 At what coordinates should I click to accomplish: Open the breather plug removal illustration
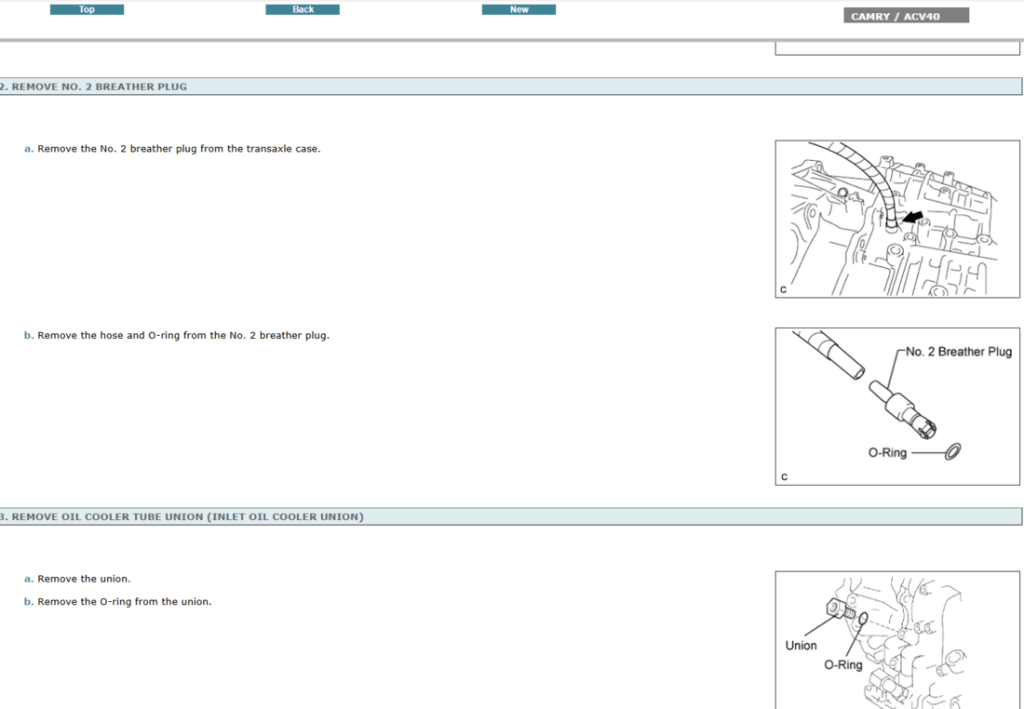point(896,218)
